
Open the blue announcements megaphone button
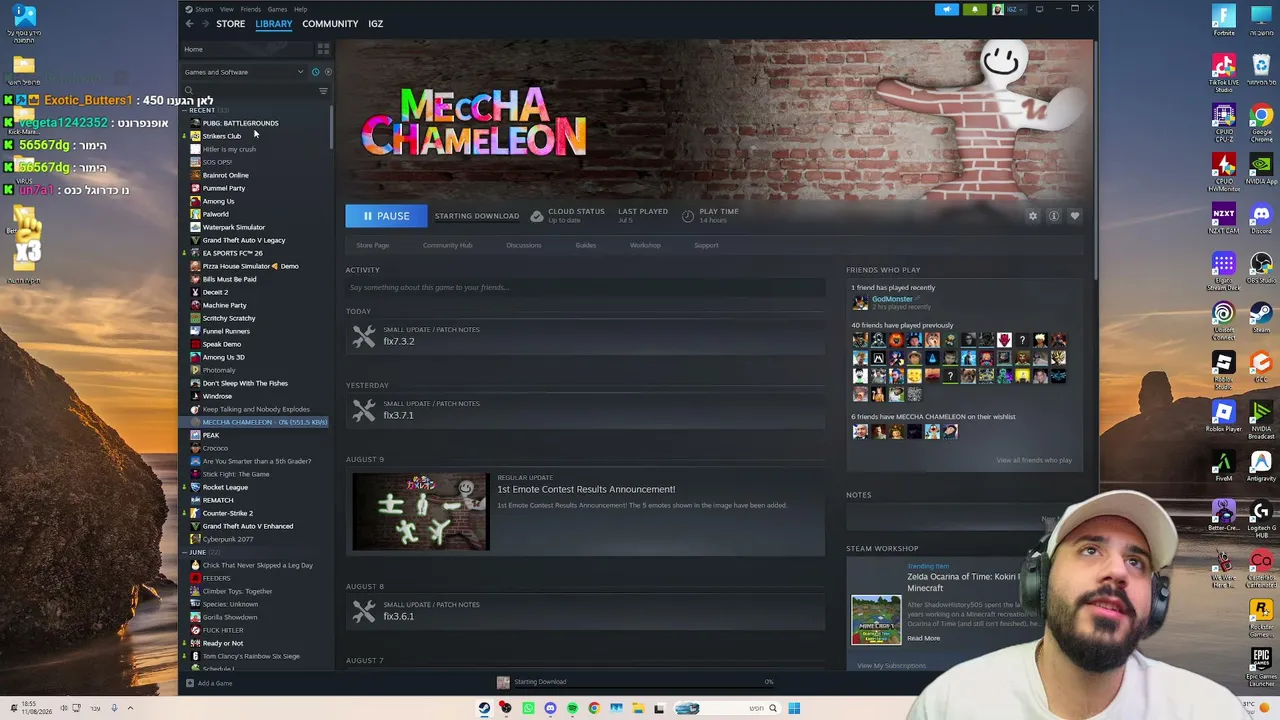pos(947,10)
